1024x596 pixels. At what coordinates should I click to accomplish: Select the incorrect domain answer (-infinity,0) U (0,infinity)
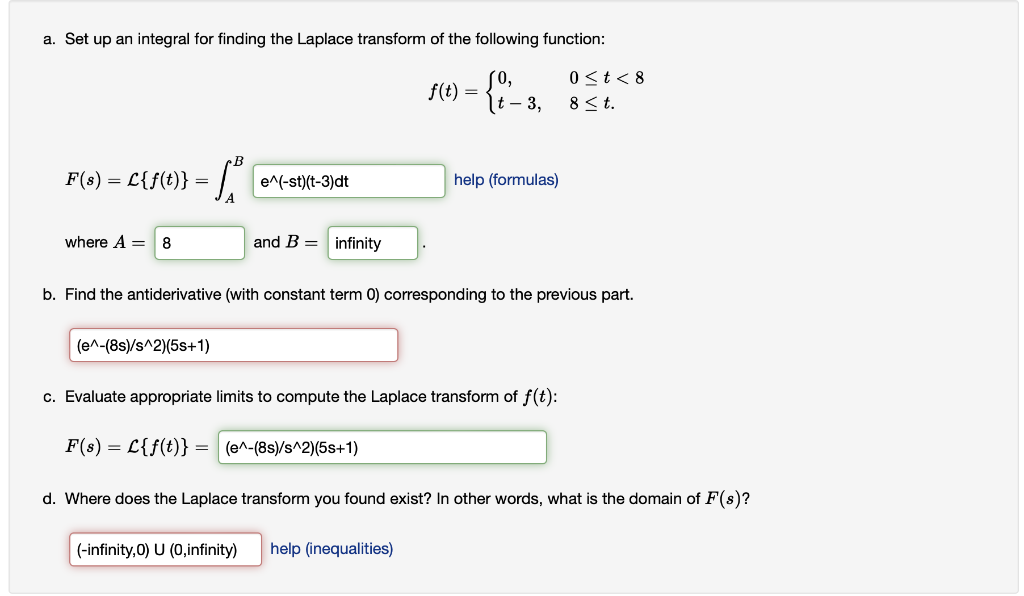pyautogui.click(x=165, y=549)
